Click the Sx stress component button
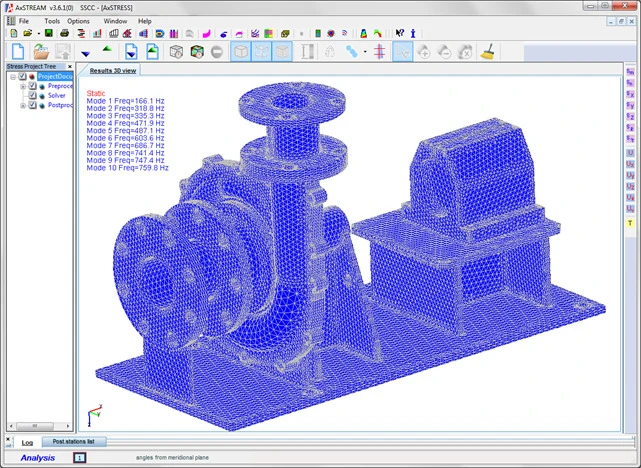 pyautogui.click(x=631, y=92)
